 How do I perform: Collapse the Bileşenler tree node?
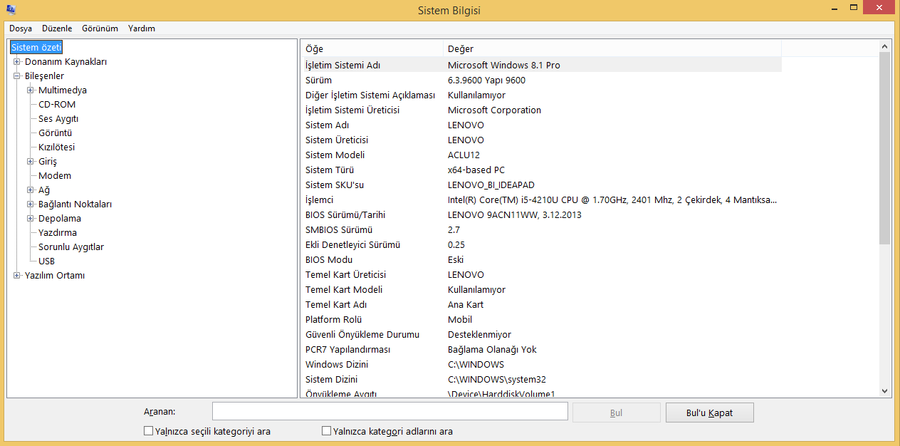coord(17,76)
